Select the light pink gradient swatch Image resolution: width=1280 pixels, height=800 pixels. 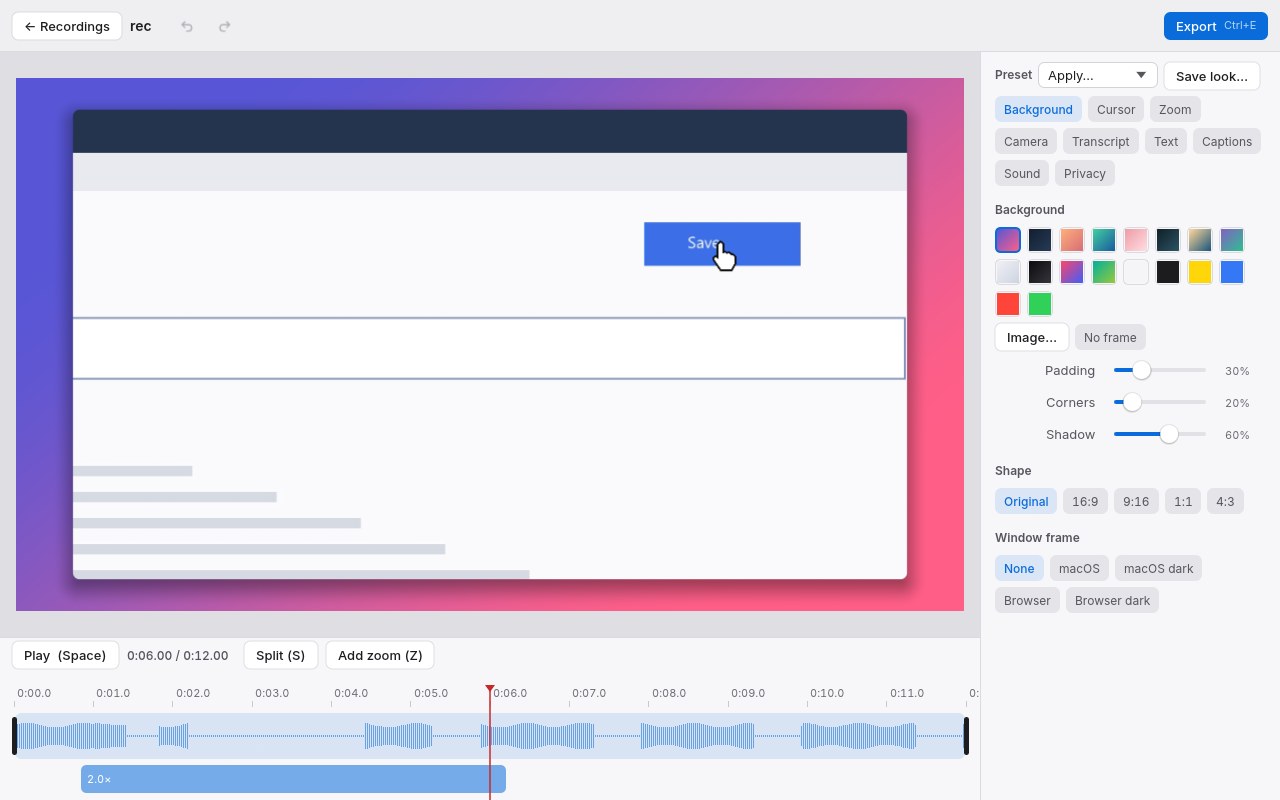click(x=1136, y=240)
